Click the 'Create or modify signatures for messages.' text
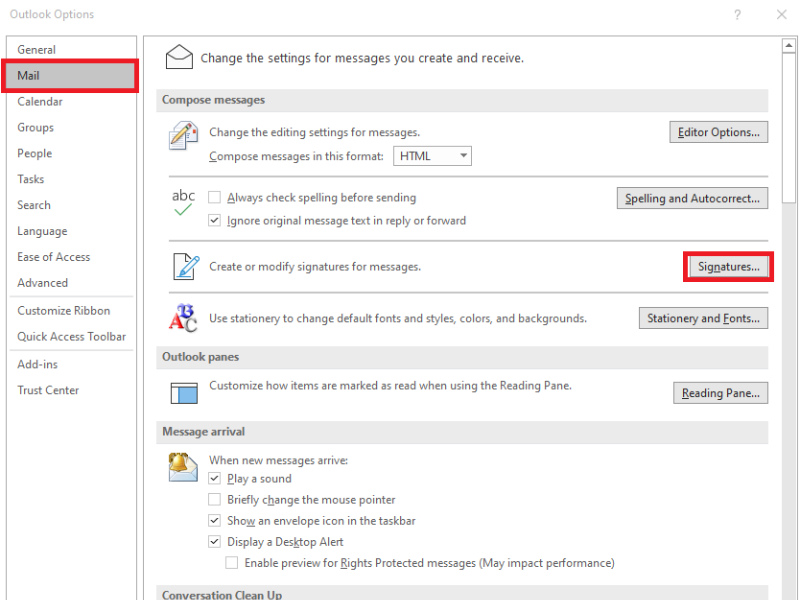This screenshot has height=600, width=800. [315, 266]
